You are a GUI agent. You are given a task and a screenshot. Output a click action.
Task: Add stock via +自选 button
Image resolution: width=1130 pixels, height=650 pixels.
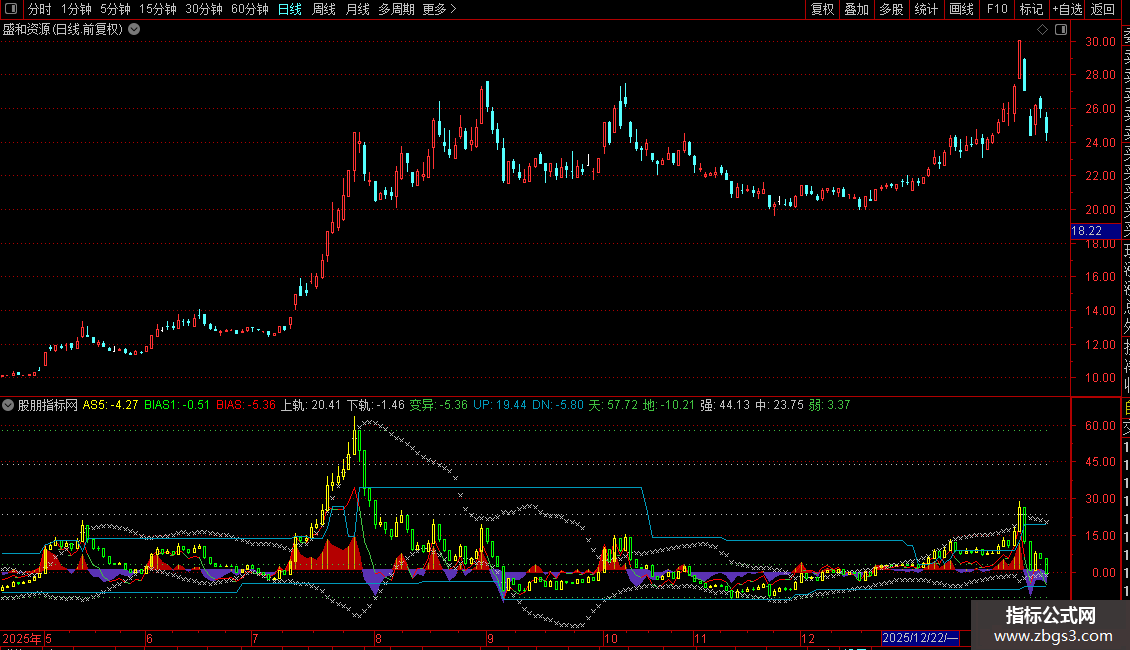[1067, 9]
